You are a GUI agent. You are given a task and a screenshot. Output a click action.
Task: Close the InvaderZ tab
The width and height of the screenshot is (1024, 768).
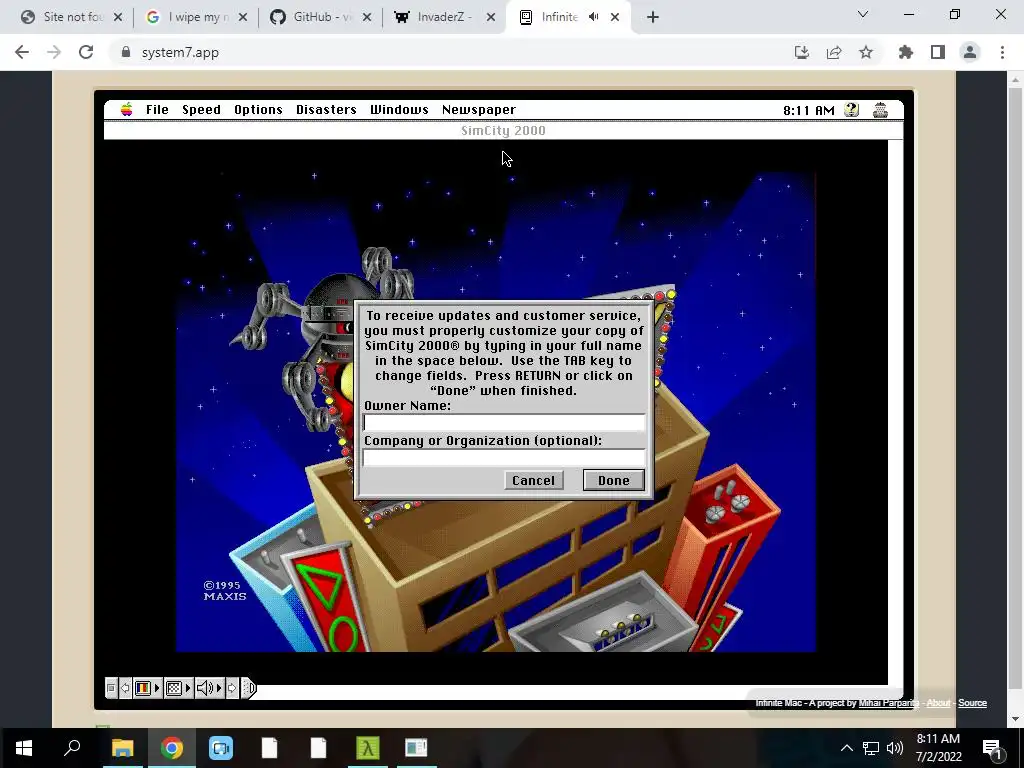coord(490,18)
